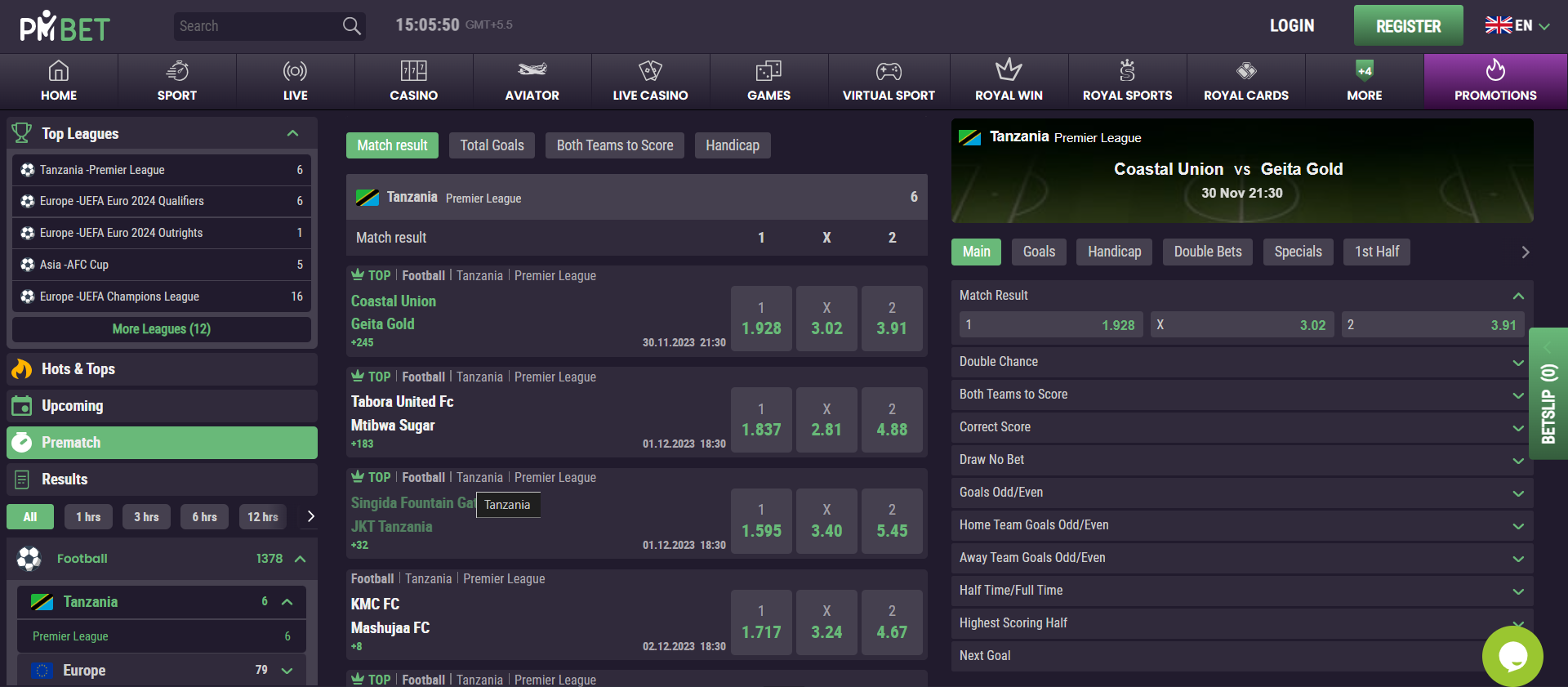Open the More menu with +4 badge

click(1364, 82)
